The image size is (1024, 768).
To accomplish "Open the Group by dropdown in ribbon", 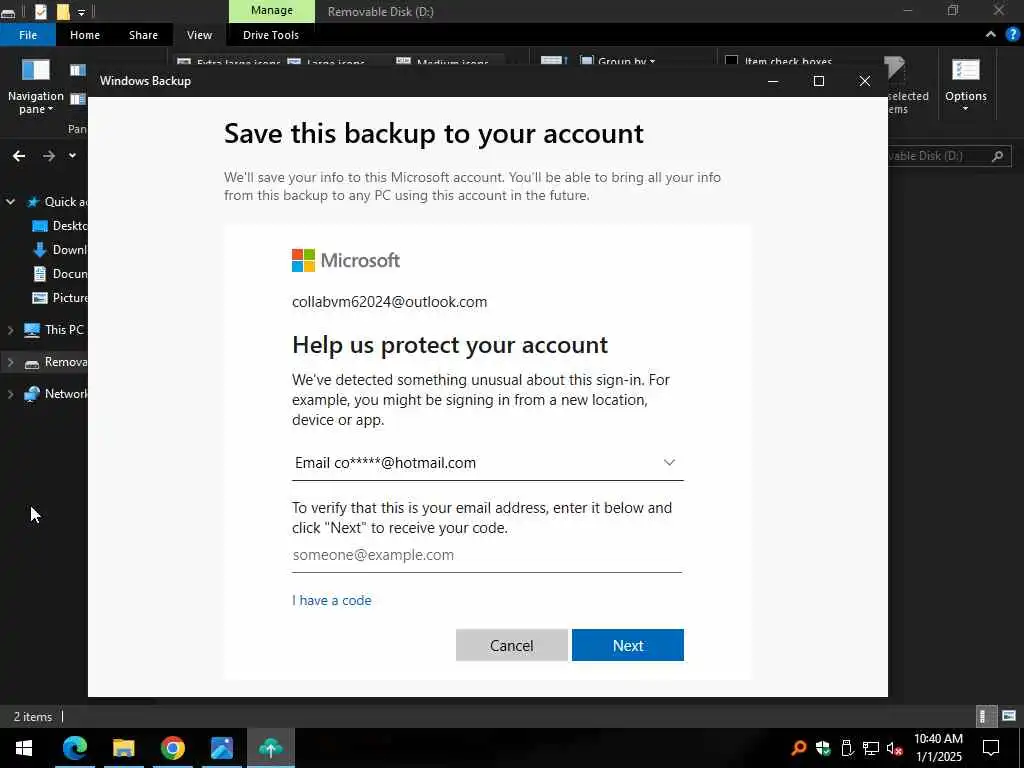I will tap(617, 61).
